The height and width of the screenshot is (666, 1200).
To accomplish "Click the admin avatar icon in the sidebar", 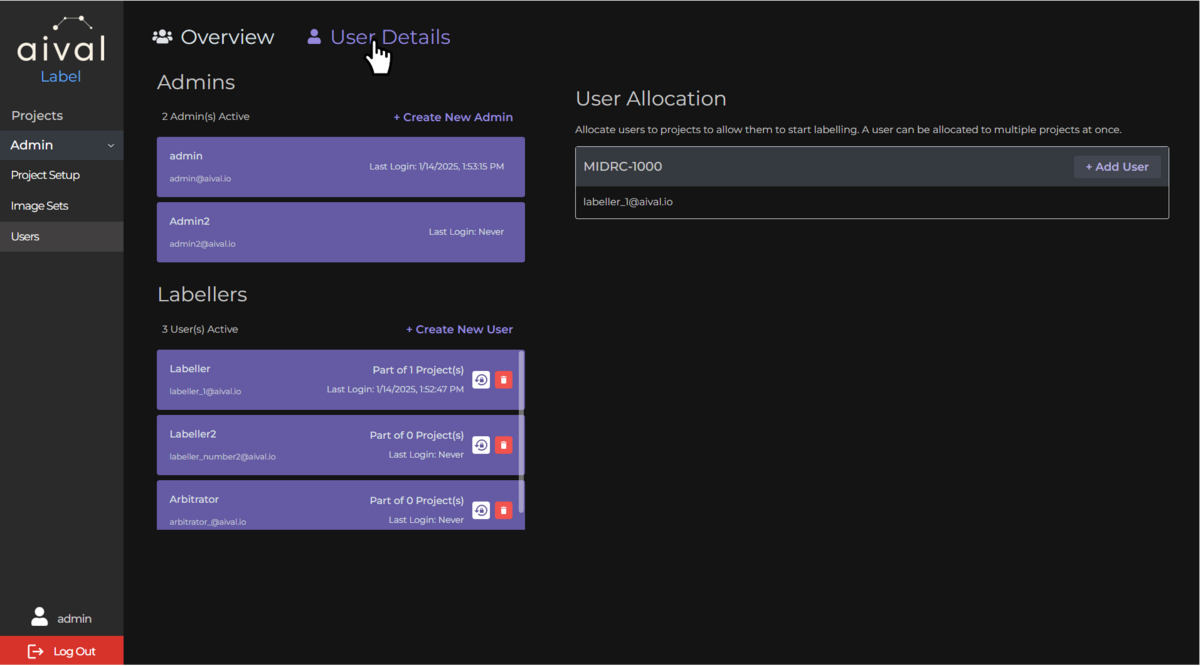I will (x=40, y=617).
